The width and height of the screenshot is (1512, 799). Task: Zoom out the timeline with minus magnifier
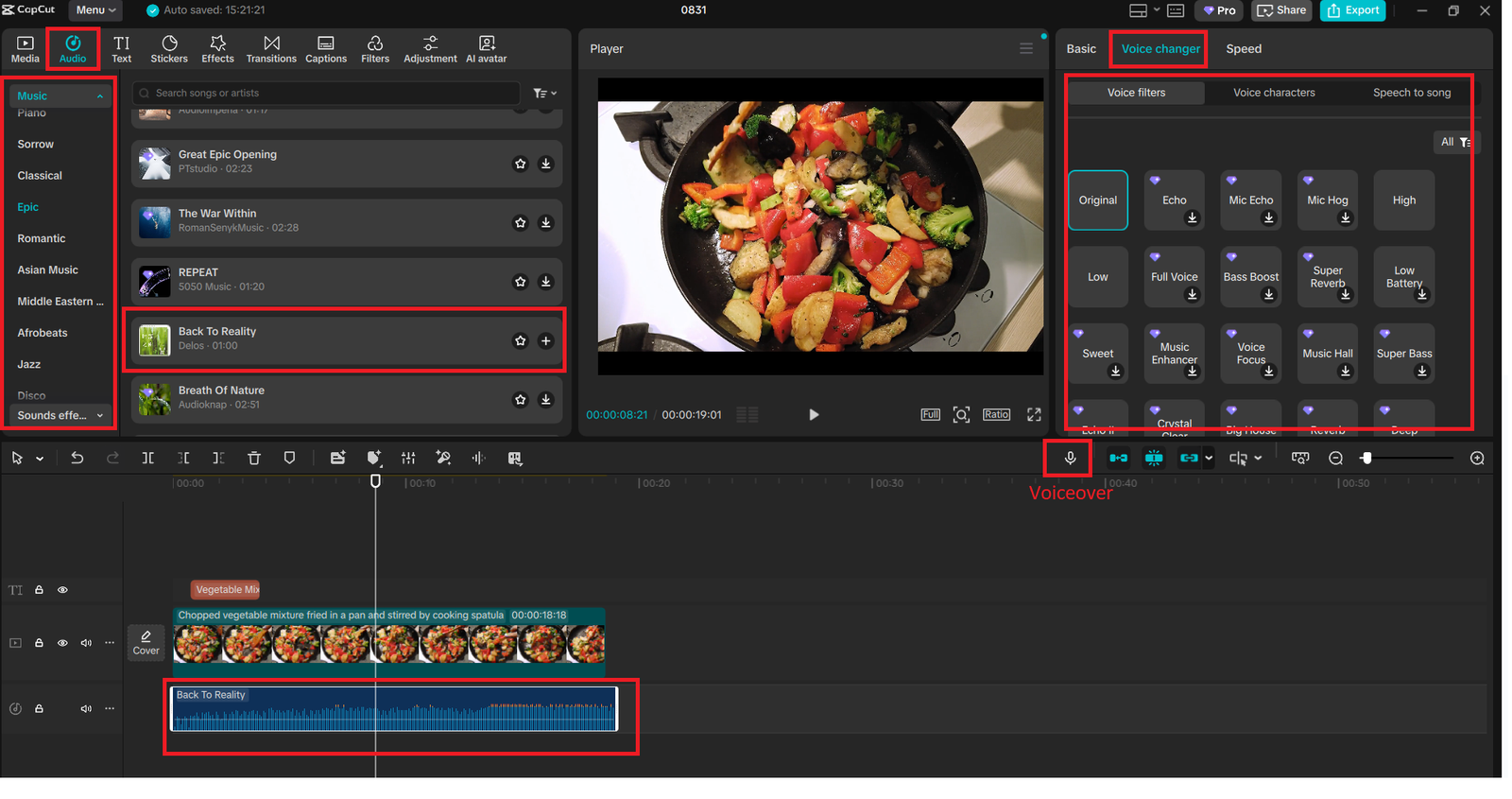coord(1335,458)
